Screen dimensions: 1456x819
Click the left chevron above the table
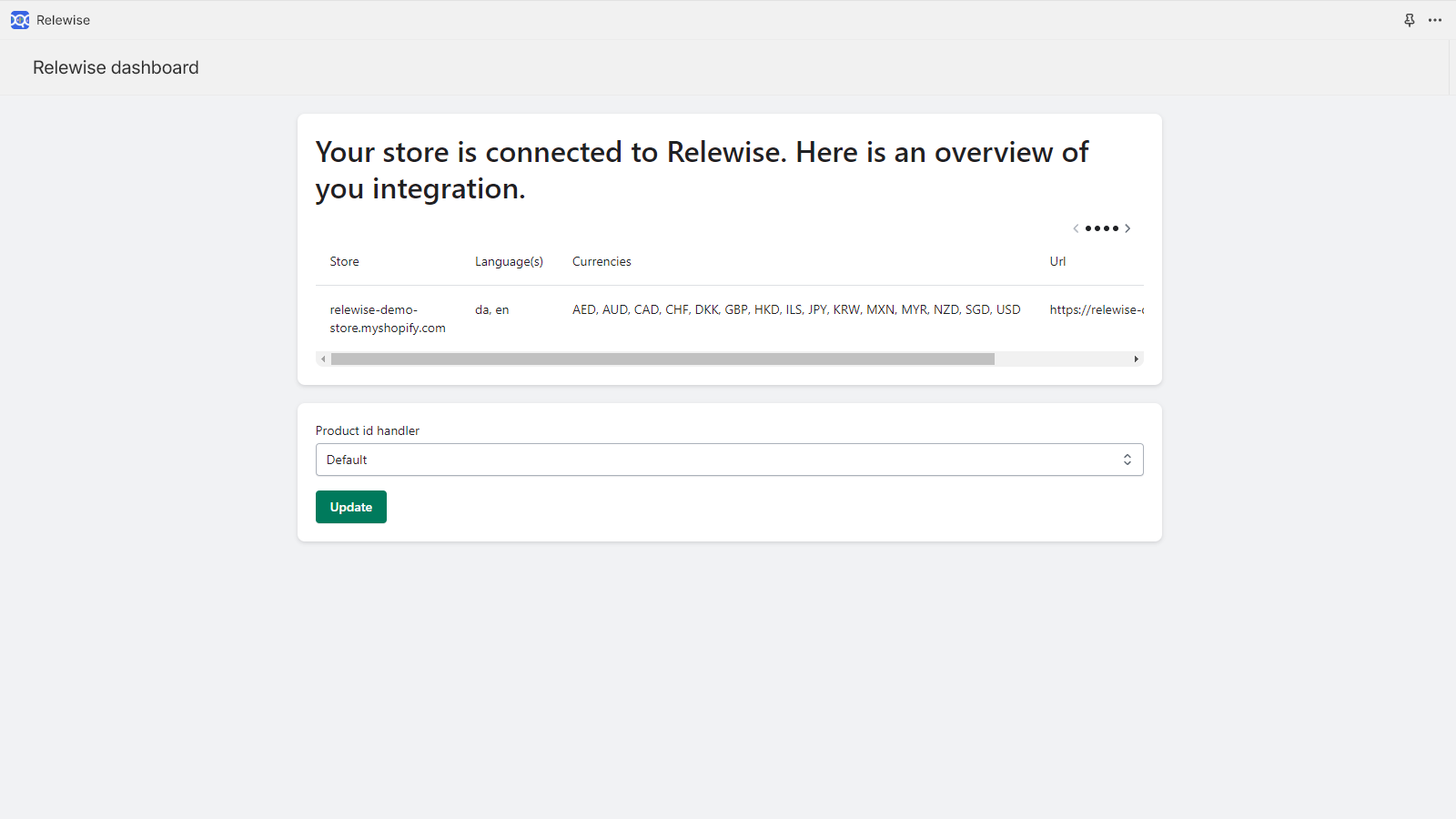[x=1077, y=228]
